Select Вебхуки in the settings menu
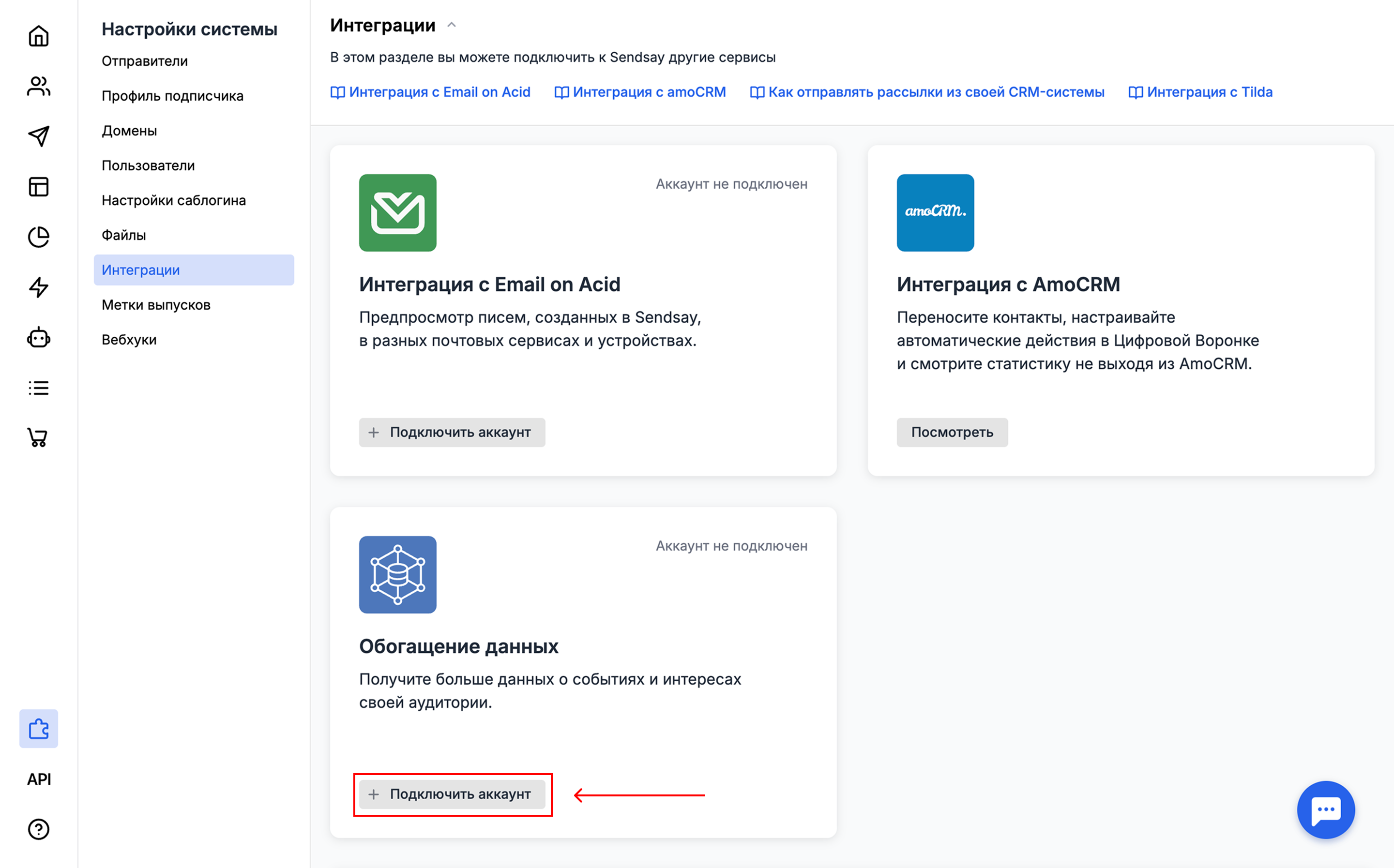1394x868 pixels. pyautogui.click(x=129, y=339)
